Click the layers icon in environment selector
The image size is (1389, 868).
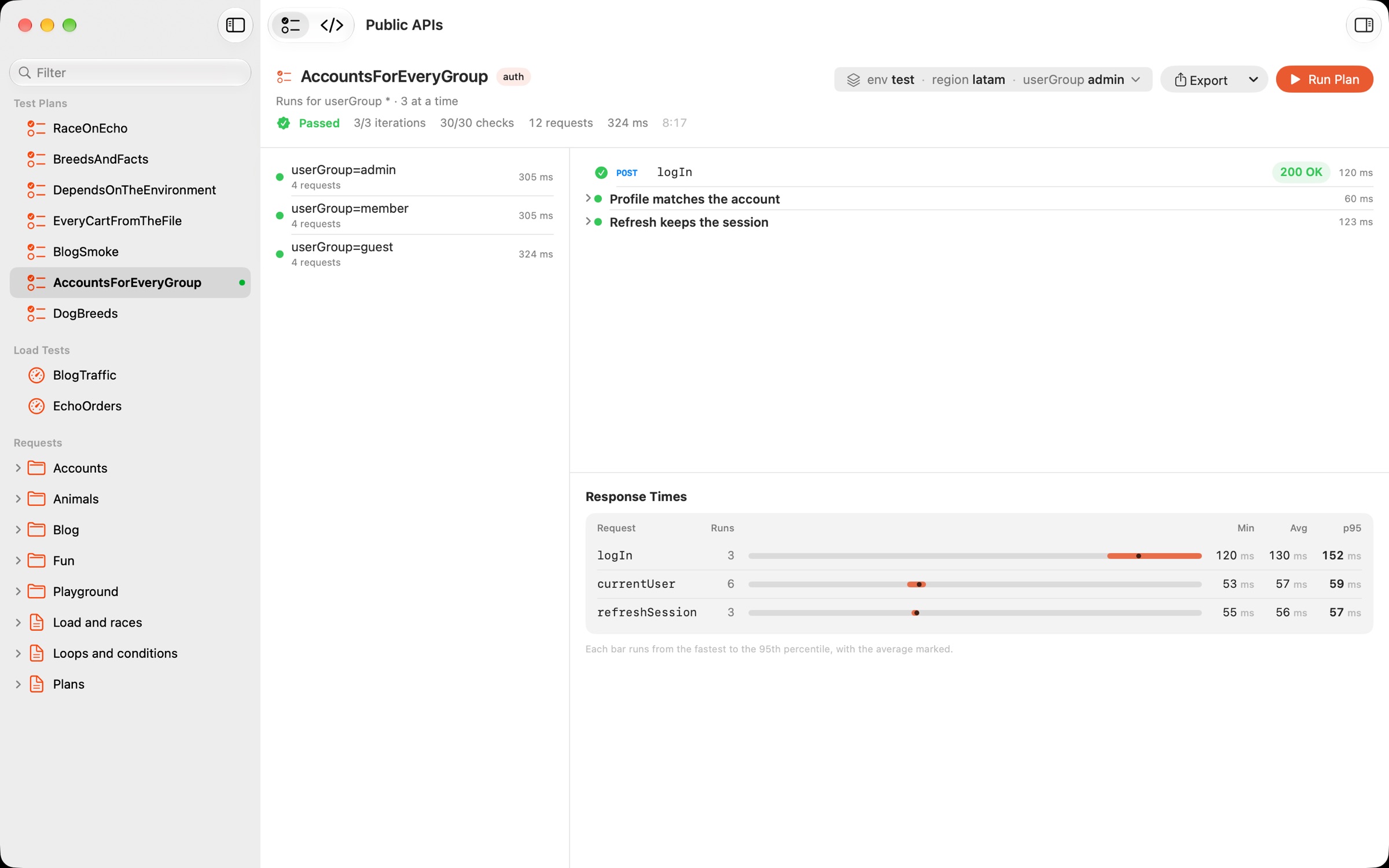[x=853, y=80]
